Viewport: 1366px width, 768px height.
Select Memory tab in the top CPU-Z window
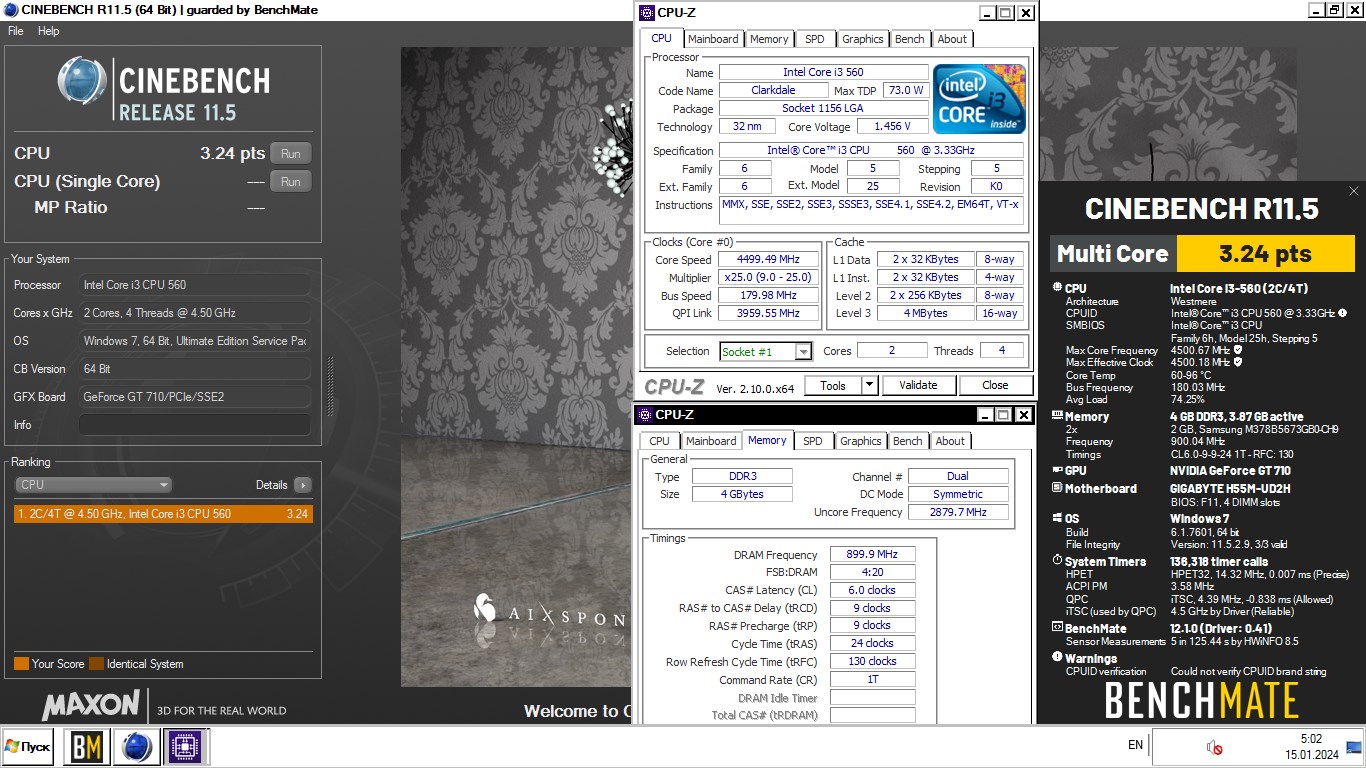(x=769, y=39)
